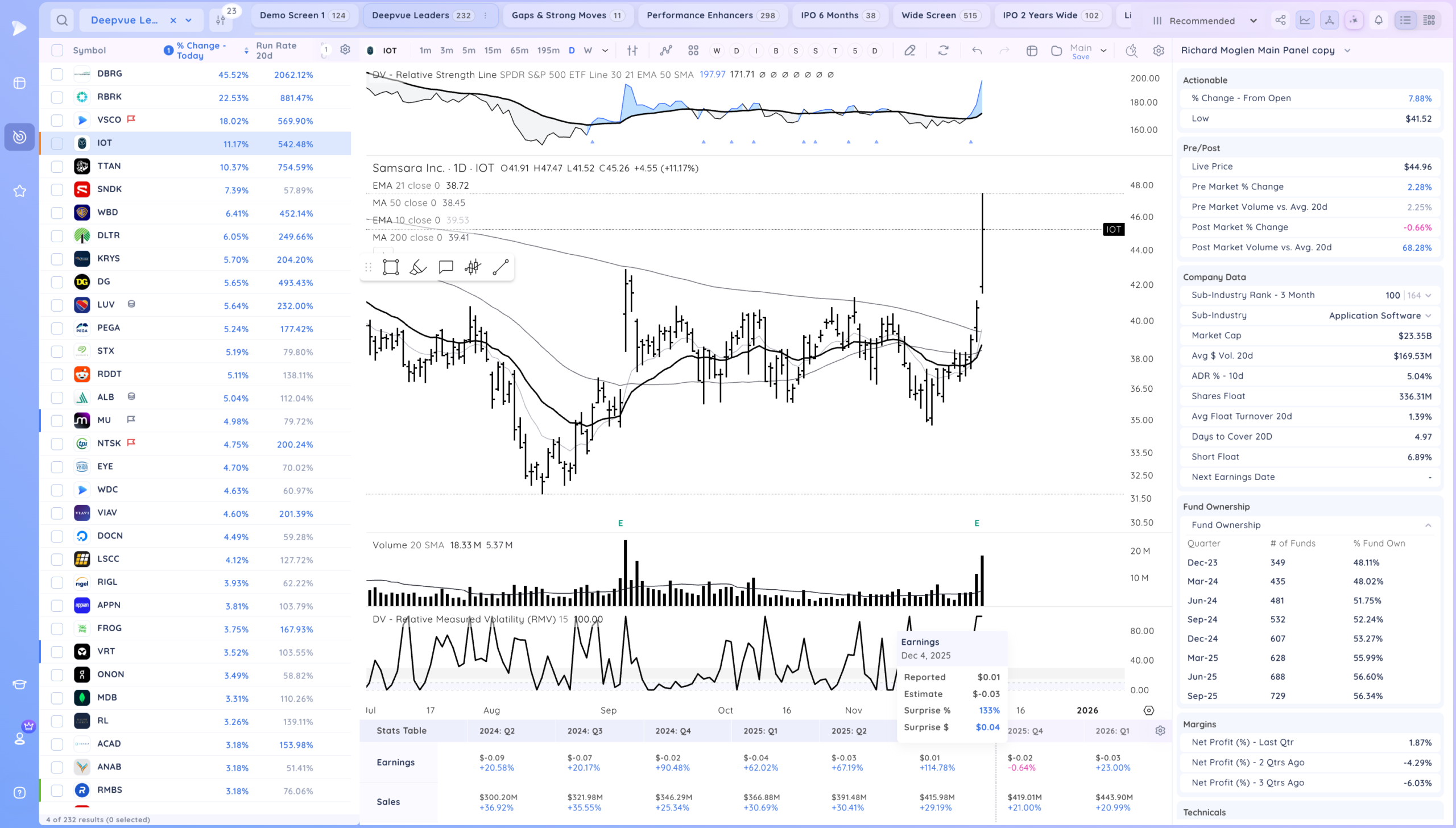
Task: Open the alerts bell icon
Action: (1379, 20)
